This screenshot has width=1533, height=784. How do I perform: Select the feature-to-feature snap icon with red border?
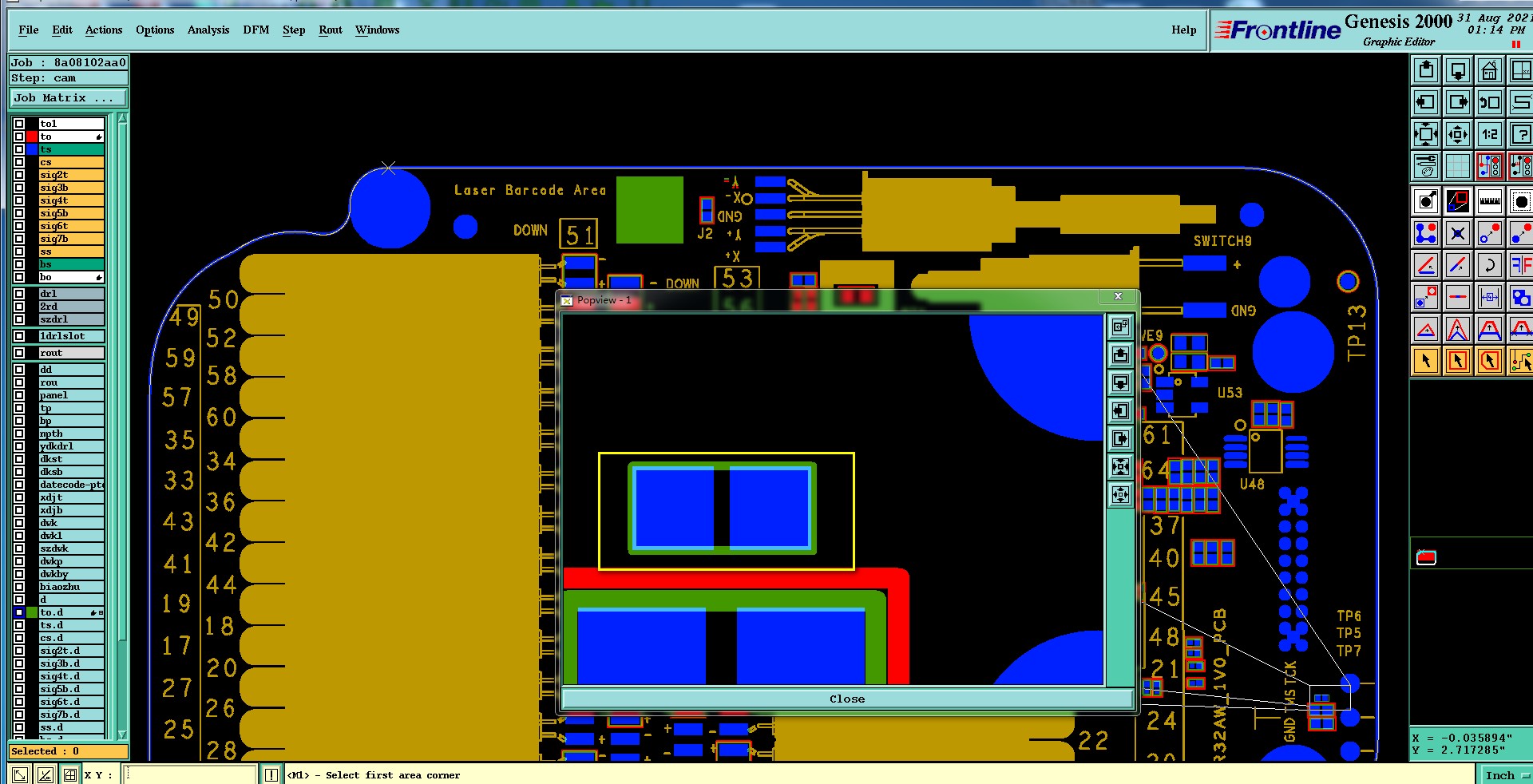point(1490,166)
